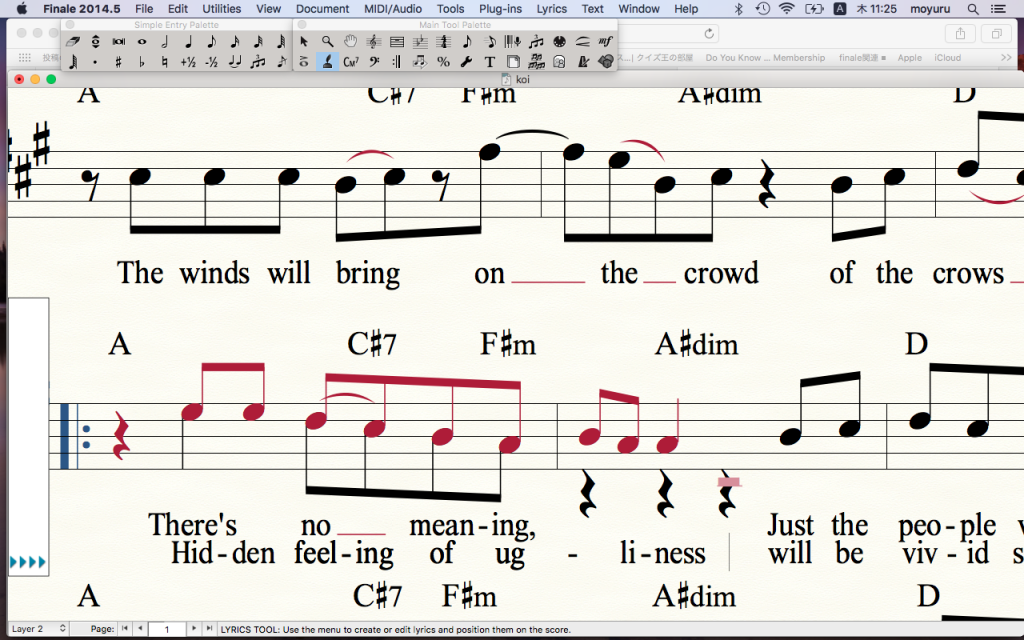Go to first page button
The height and width of the screenshot is (640, 1024).
(x=125, y=628)
